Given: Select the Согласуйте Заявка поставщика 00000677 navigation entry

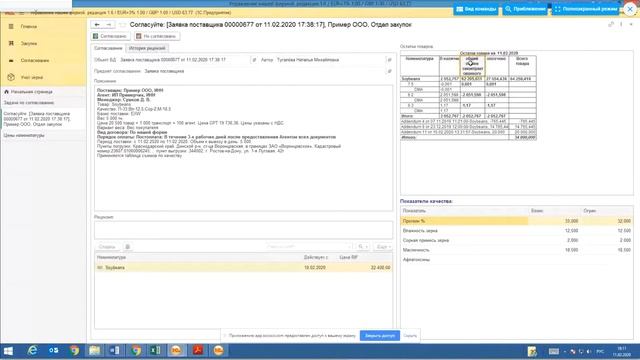Looking at the screenshot, I should pos(38,119).
